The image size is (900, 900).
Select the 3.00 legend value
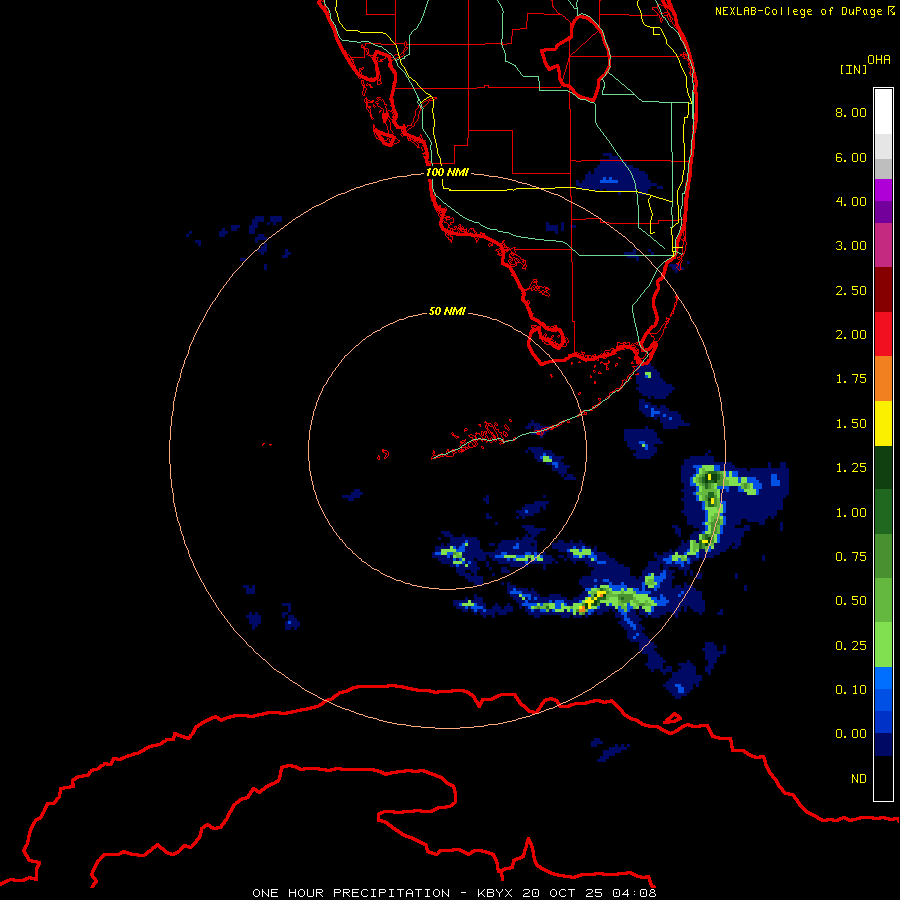(851, 246)
